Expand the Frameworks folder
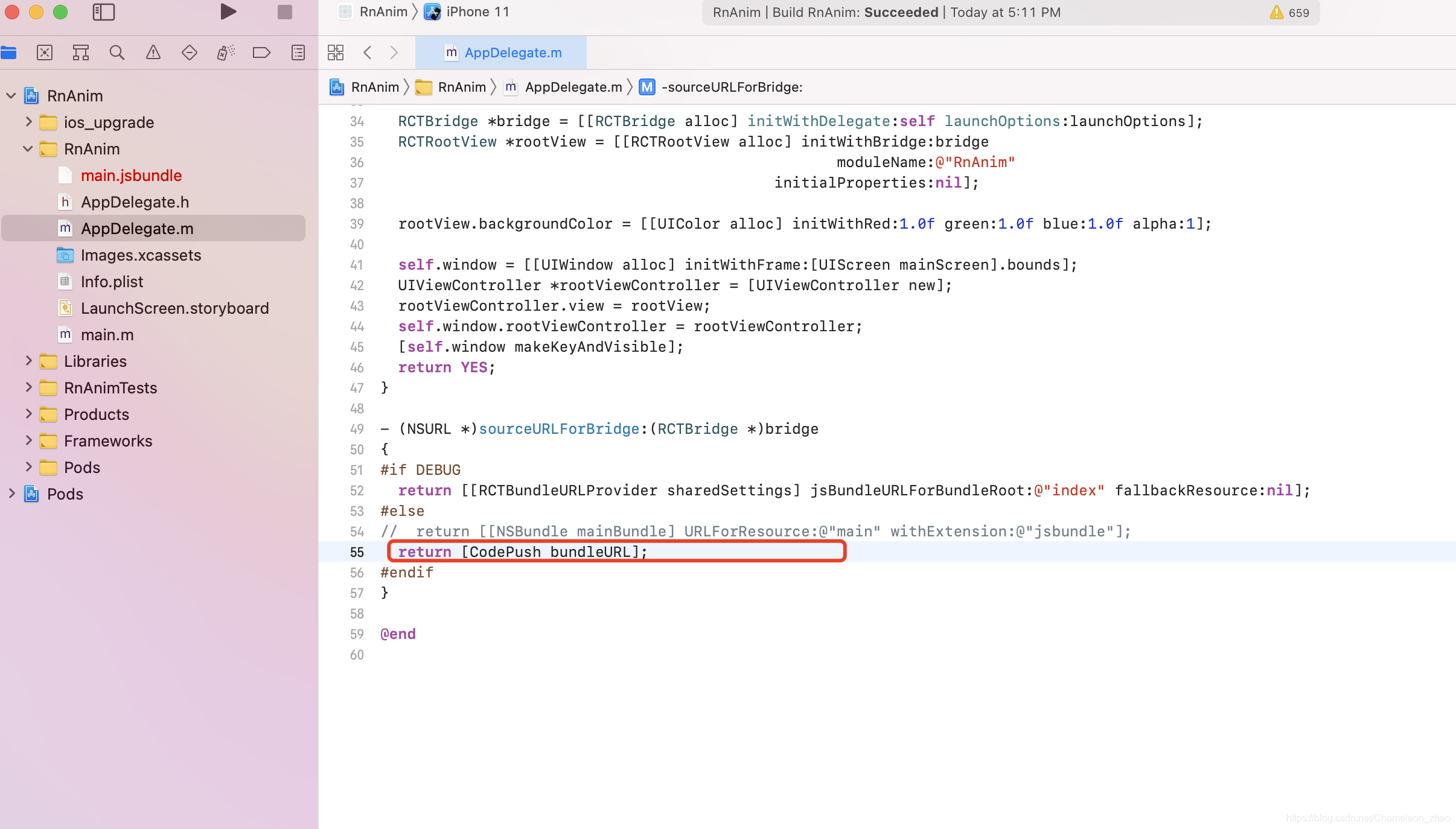Screen dimensions: 1456x829 [28, 440]
